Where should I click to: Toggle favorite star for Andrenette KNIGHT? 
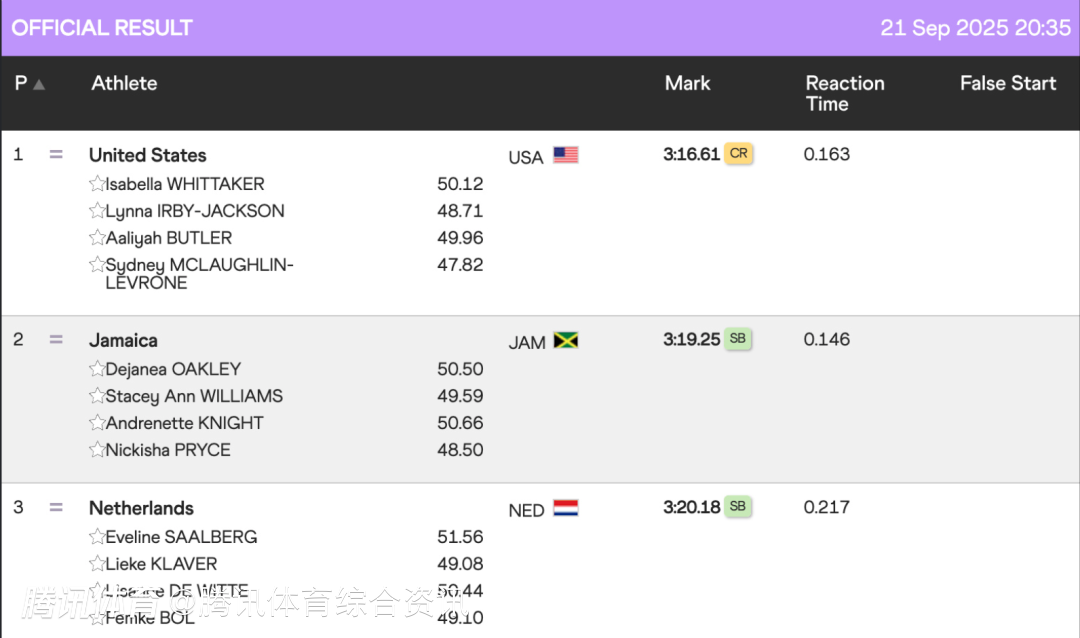(x=97, y=423)
